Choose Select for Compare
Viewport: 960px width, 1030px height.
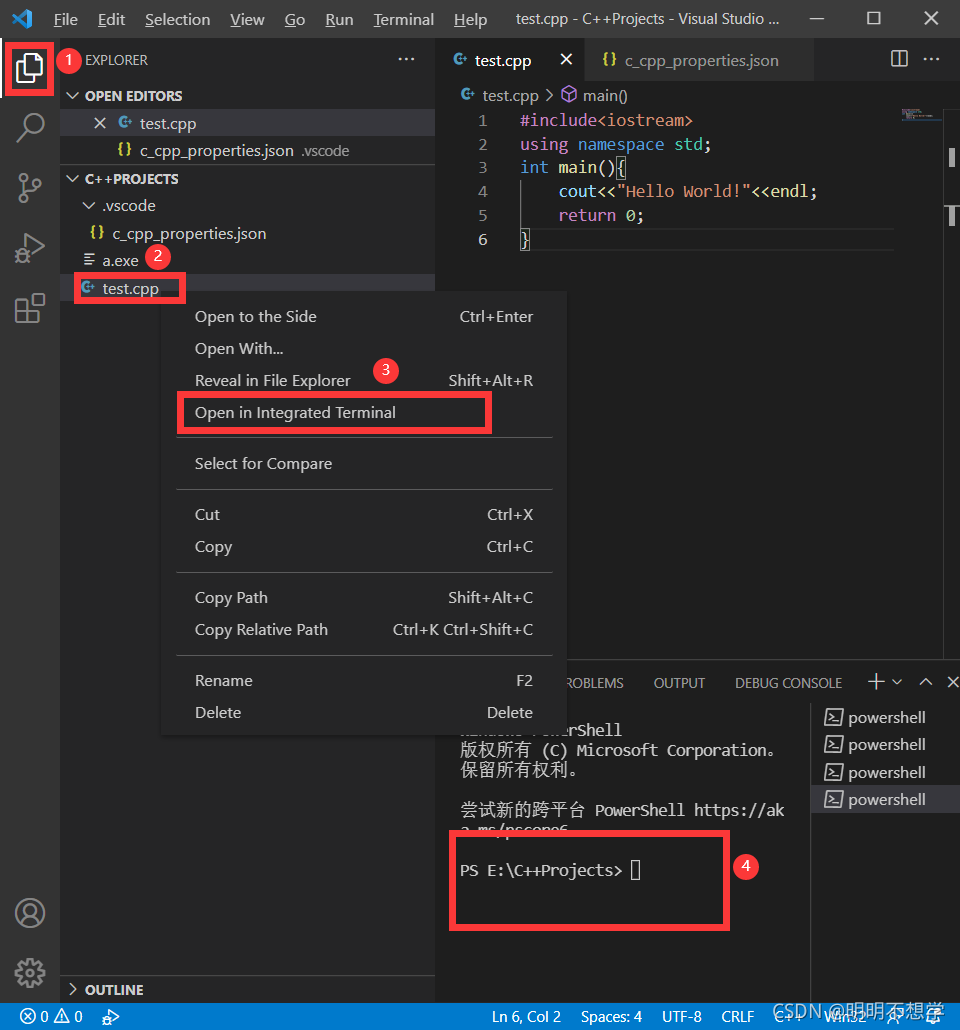tap(364, 464)
